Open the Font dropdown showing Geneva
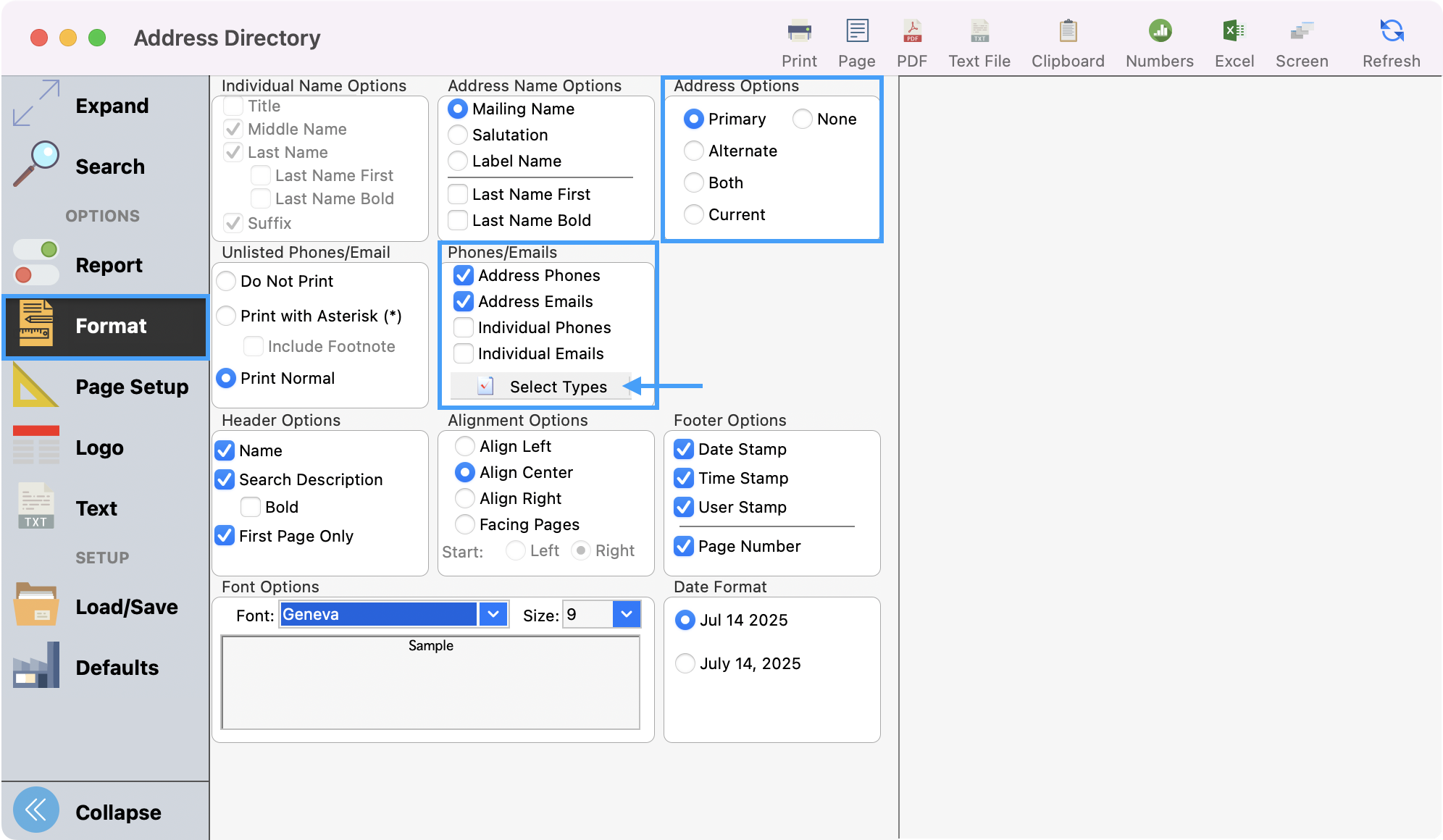1443x840 pixels. coord(493,614)
